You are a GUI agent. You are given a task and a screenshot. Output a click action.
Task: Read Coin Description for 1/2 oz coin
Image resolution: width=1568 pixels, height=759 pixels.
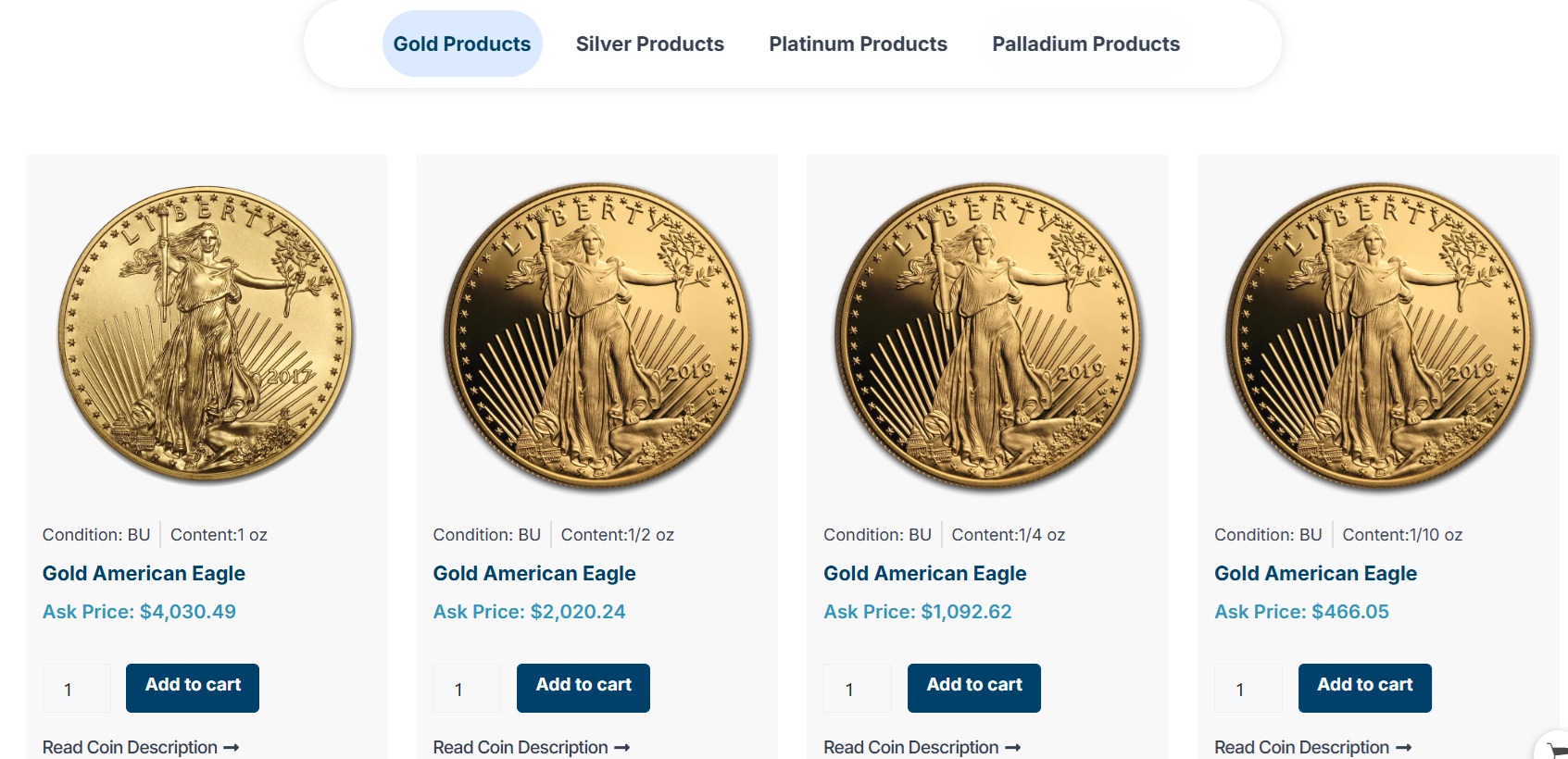521,747
